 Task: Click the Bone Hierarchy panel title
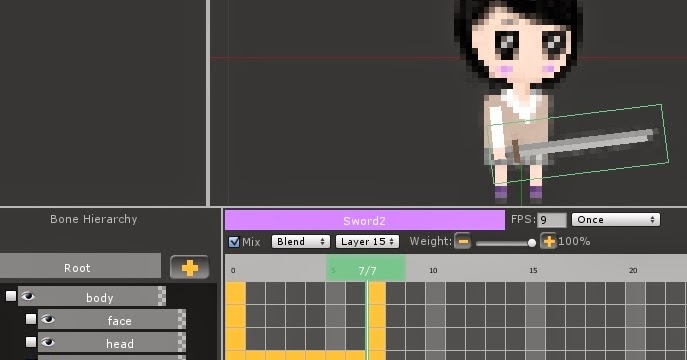(93, 219)
